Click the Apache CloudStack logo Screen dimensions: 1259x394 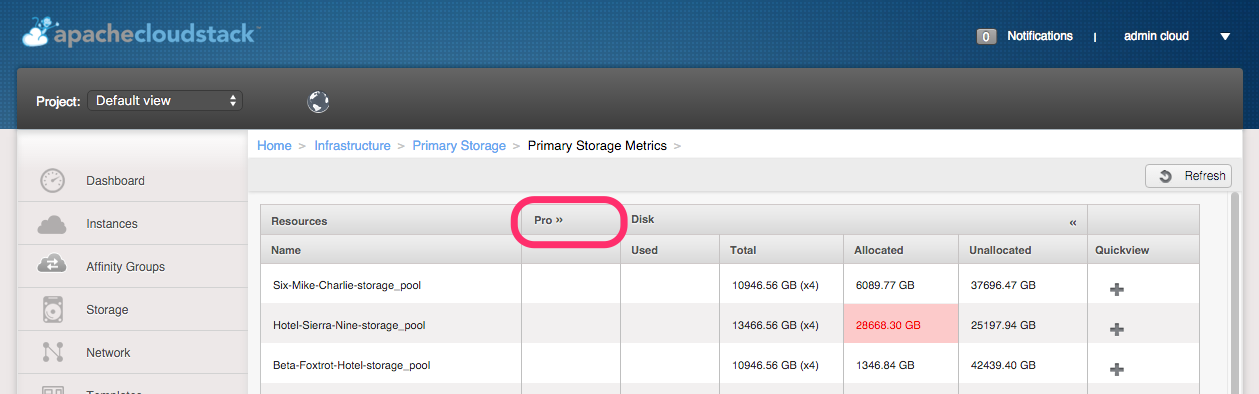point(140,35)
